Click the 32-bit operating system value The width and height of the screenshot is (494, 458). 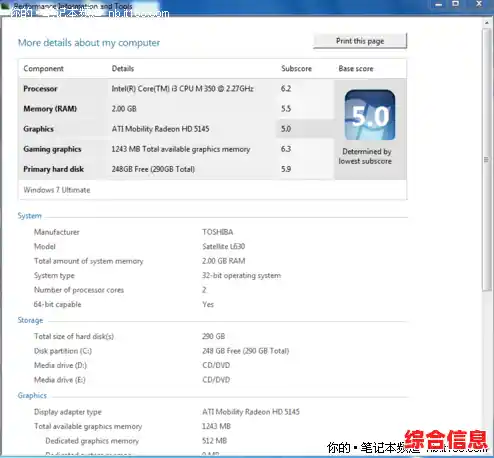241,276
